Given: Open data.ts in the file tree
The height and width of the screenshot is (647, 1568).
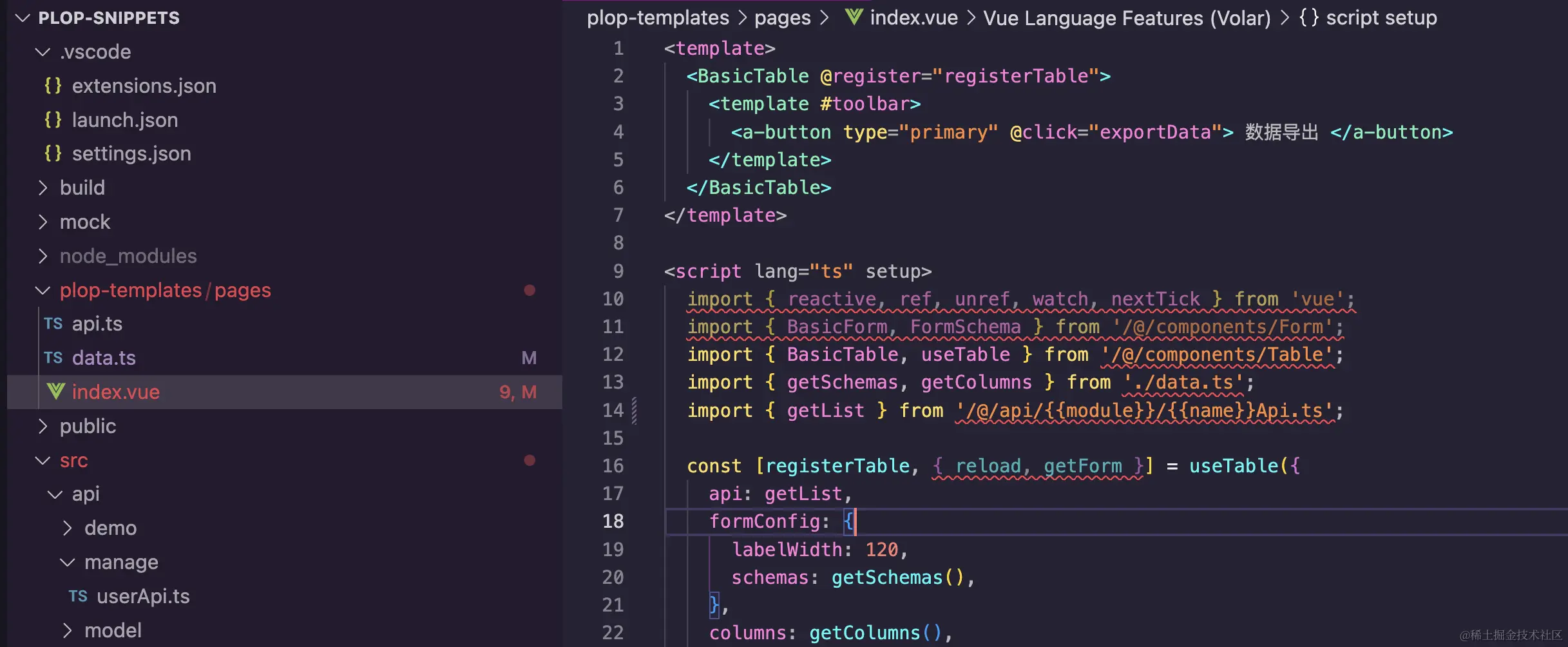Looking at the screenshot, I should click(104, 358).
